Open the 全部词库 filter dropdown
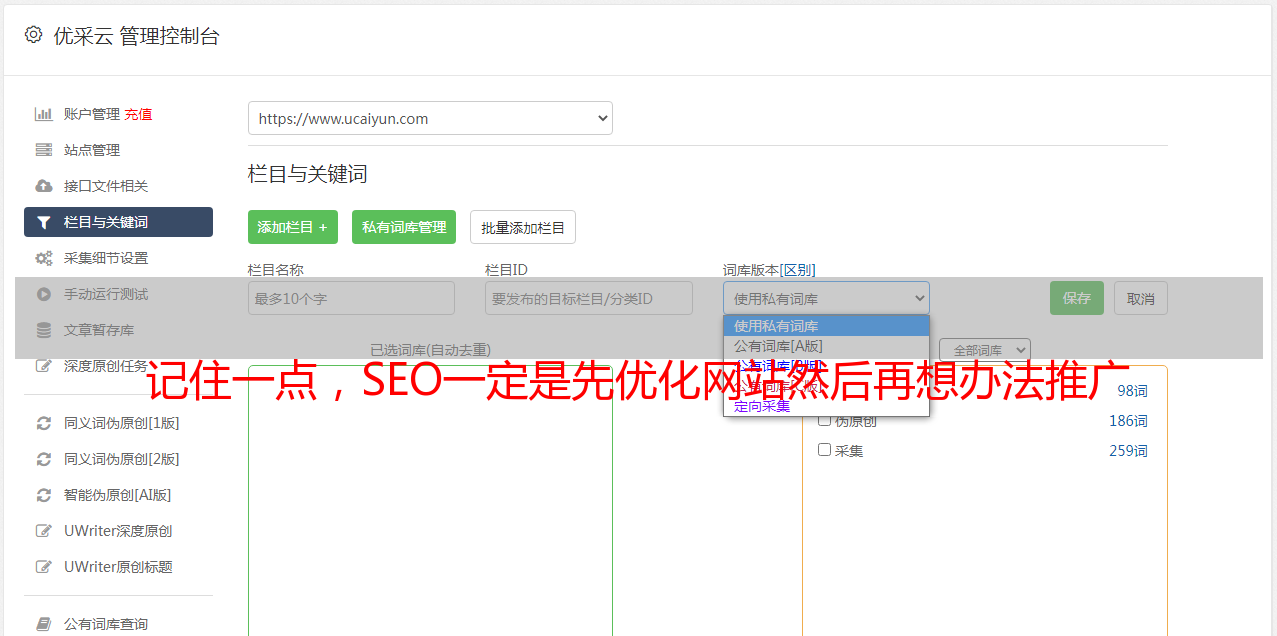The width and height of the screenshot is (1277, 636). 985,350
